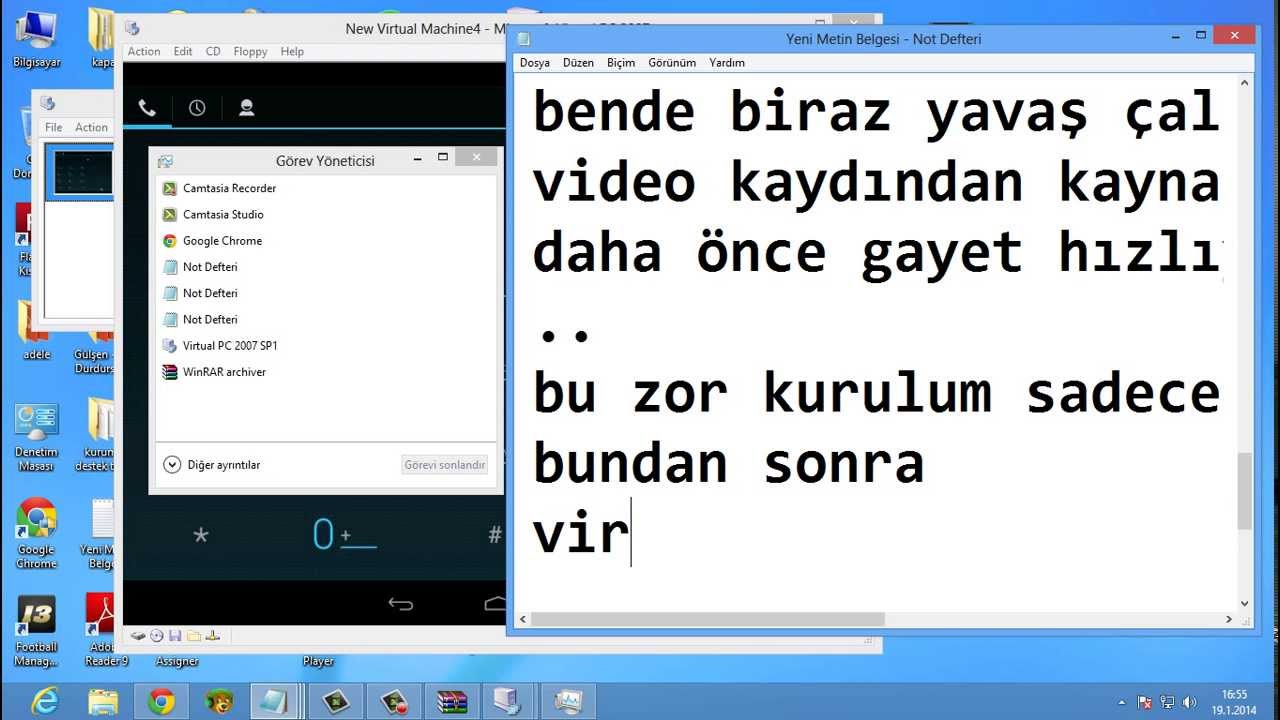Open Edit menu in Virtual Machine window
This screenshot has height=720, width=1280.
[x=183, y=51]
